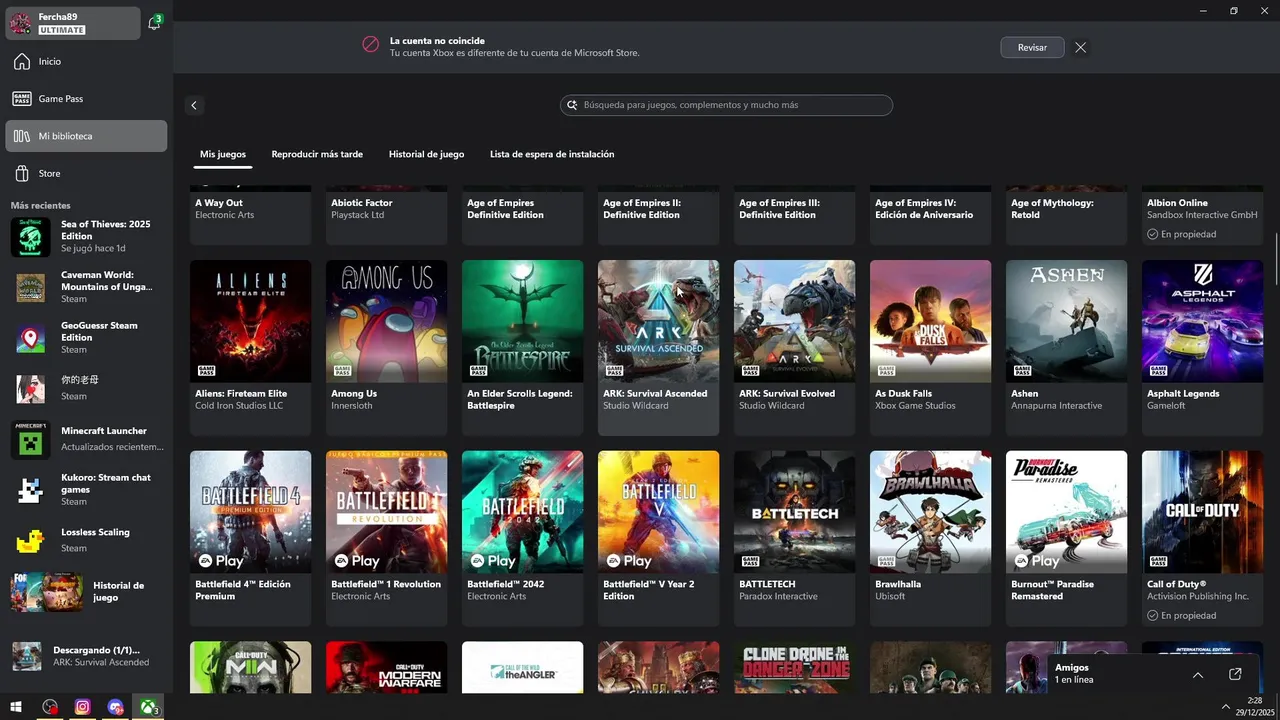Click Age of Empires IV: Edición de Aniversario
The height and width of the screenshot is (720, 1280).
[924, 209]
